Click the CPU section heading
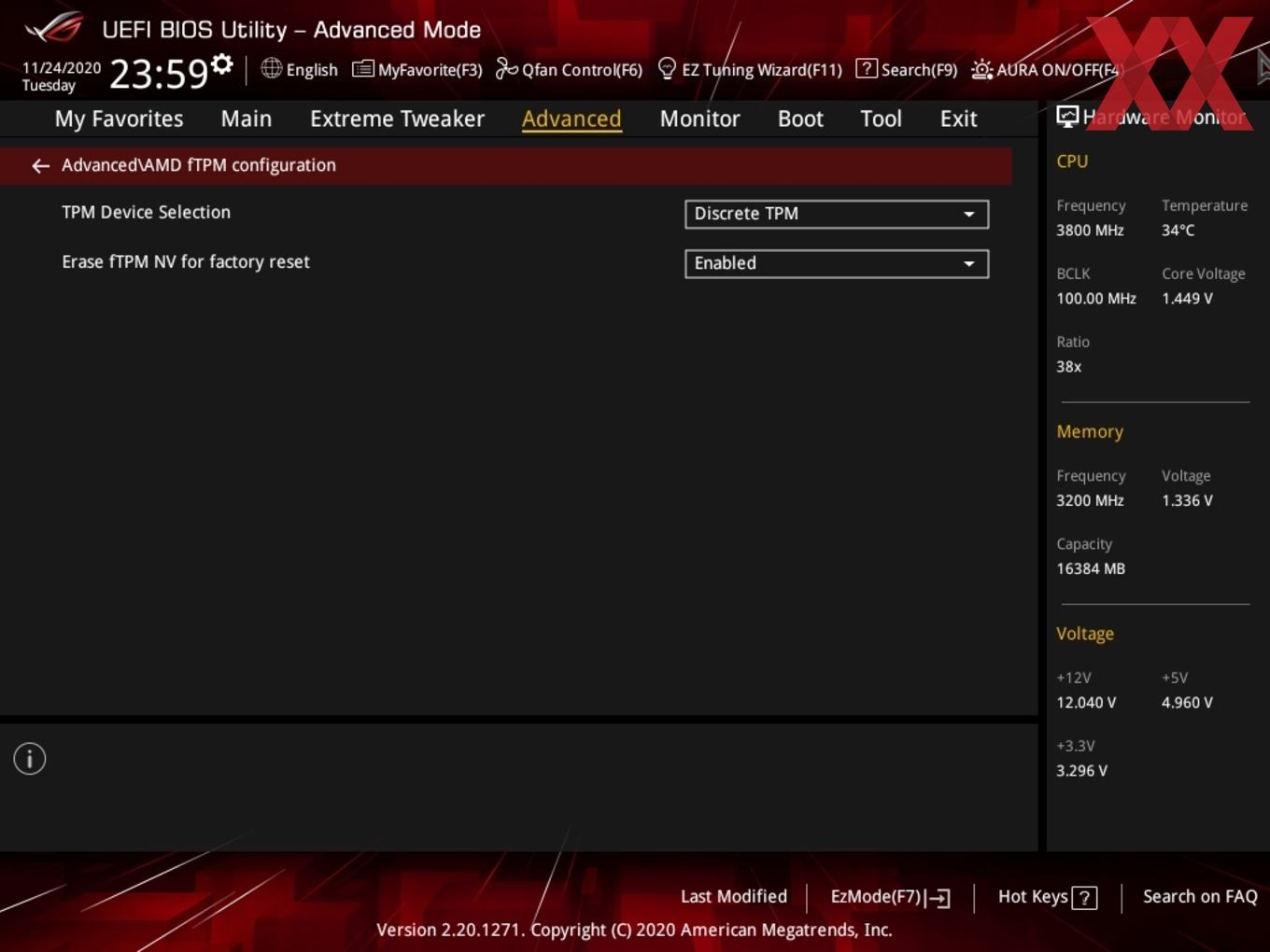The width and height of the screenshot is (1270, 952). pos(1072,161)
